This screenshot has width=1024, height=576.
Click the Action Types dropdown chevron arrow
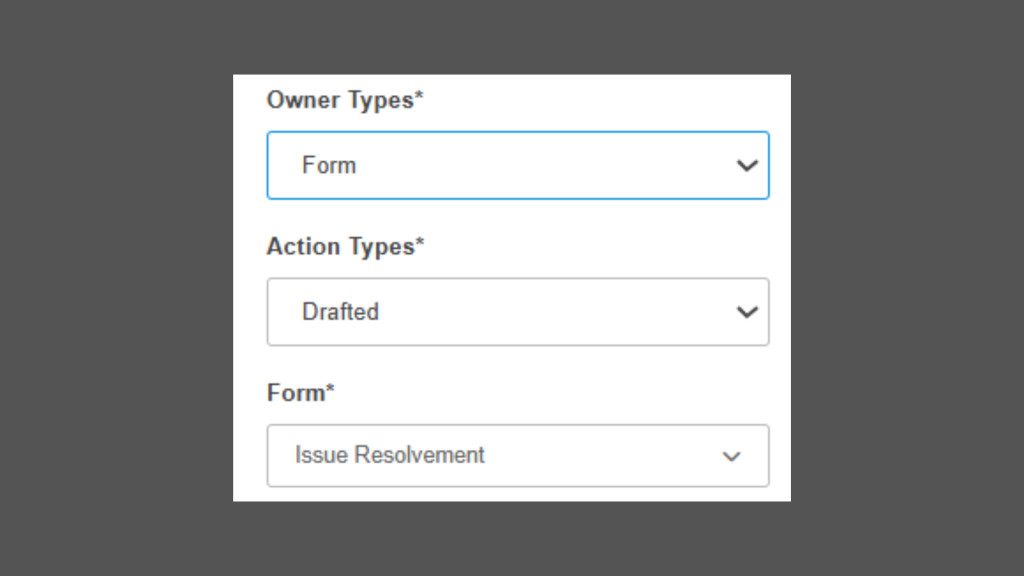coord(747,312)
